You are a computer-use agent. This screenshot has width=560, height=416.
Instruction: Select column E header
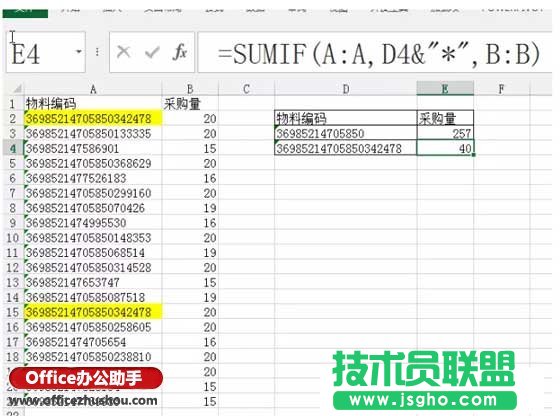point(445,89)
